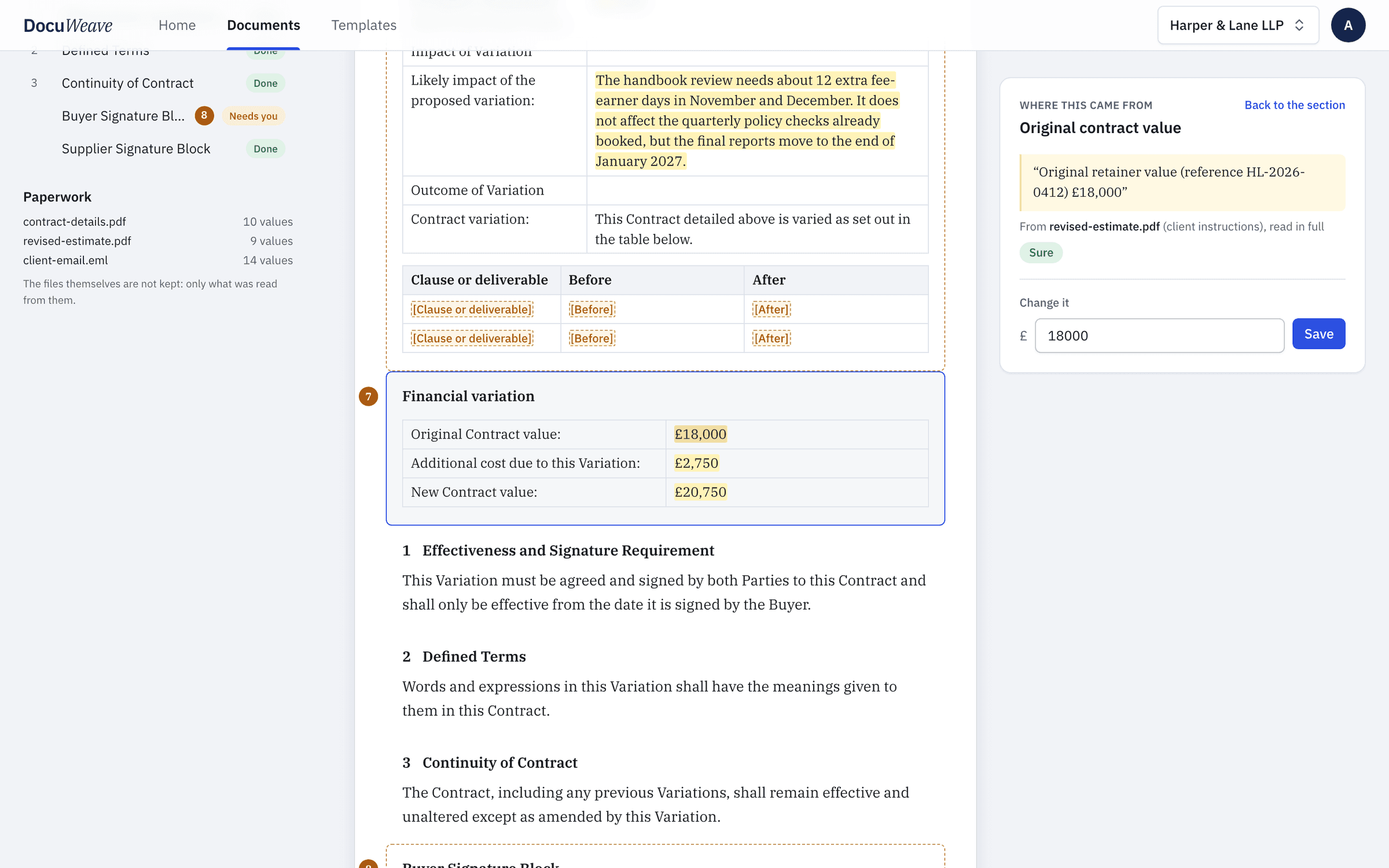Fill first row [Before] placeholder
Screen dimensions: 1389x868
pyautogui.click(x=591, y=309)
